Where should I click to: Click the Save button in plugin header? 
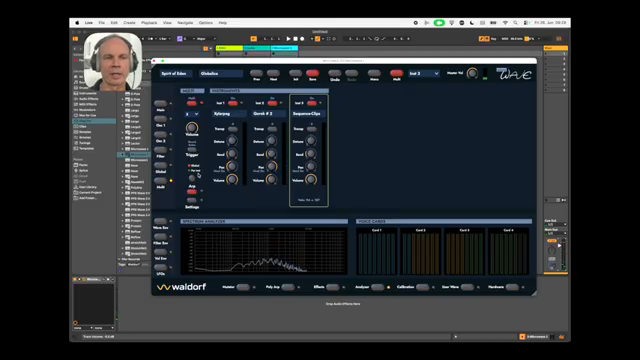coord(312,73)
